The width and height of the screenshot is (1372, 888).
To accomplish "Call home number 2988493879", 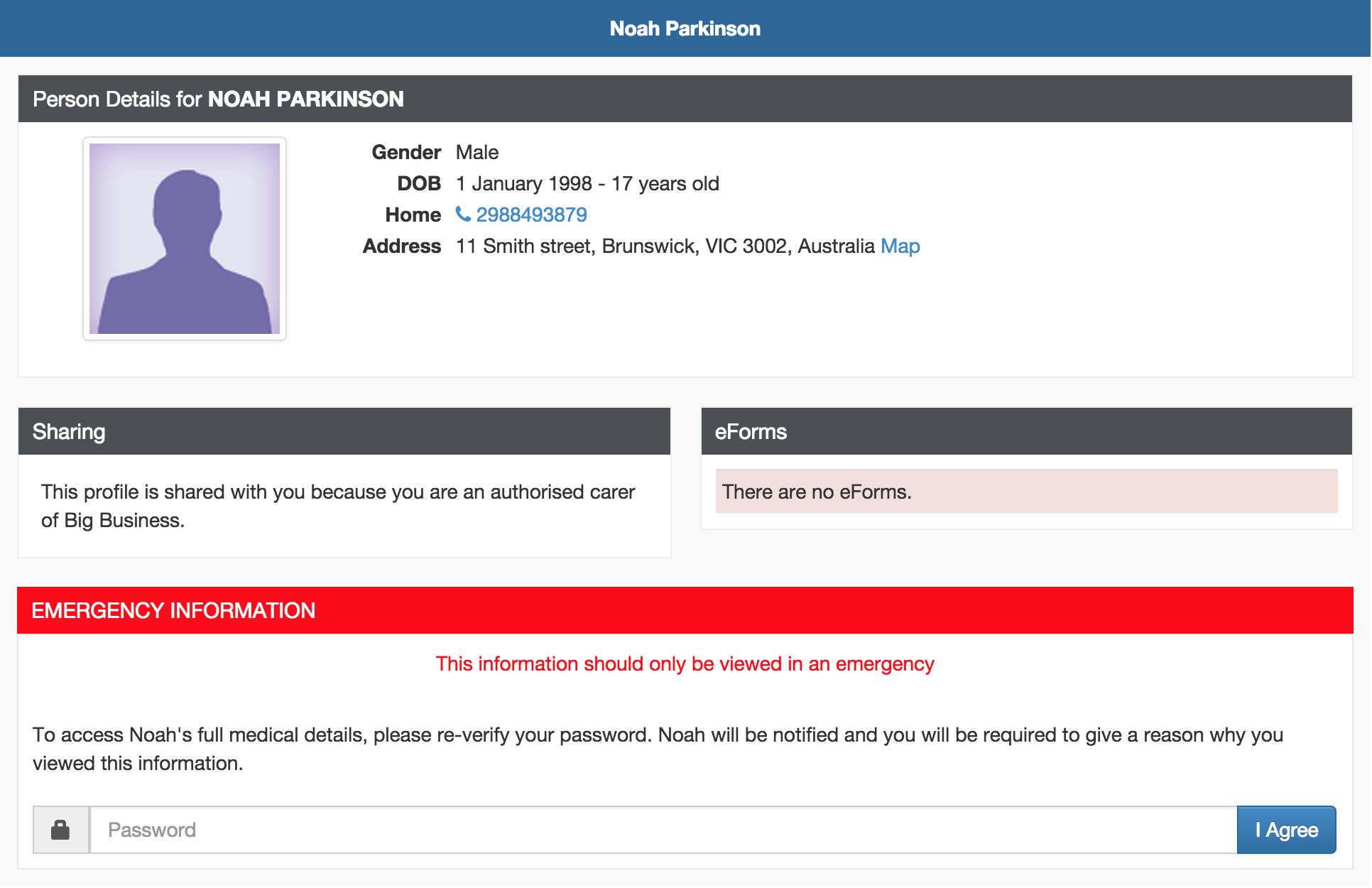I will point(531,215).
